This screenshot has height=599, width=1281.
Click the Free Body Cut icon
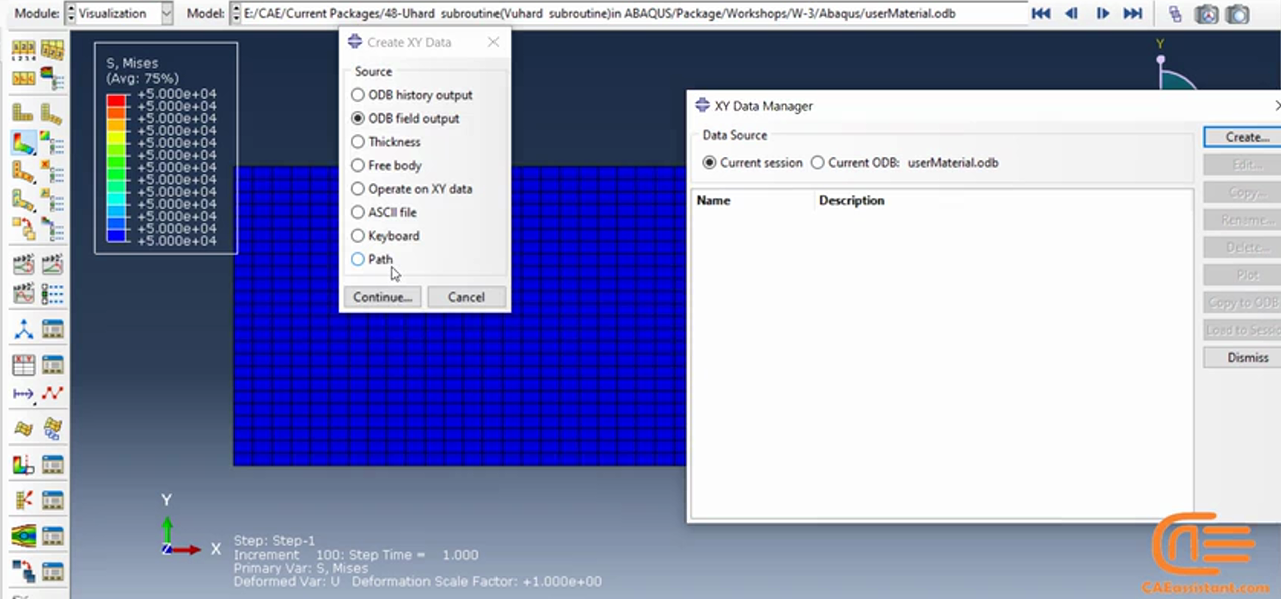tap(23, 500)
